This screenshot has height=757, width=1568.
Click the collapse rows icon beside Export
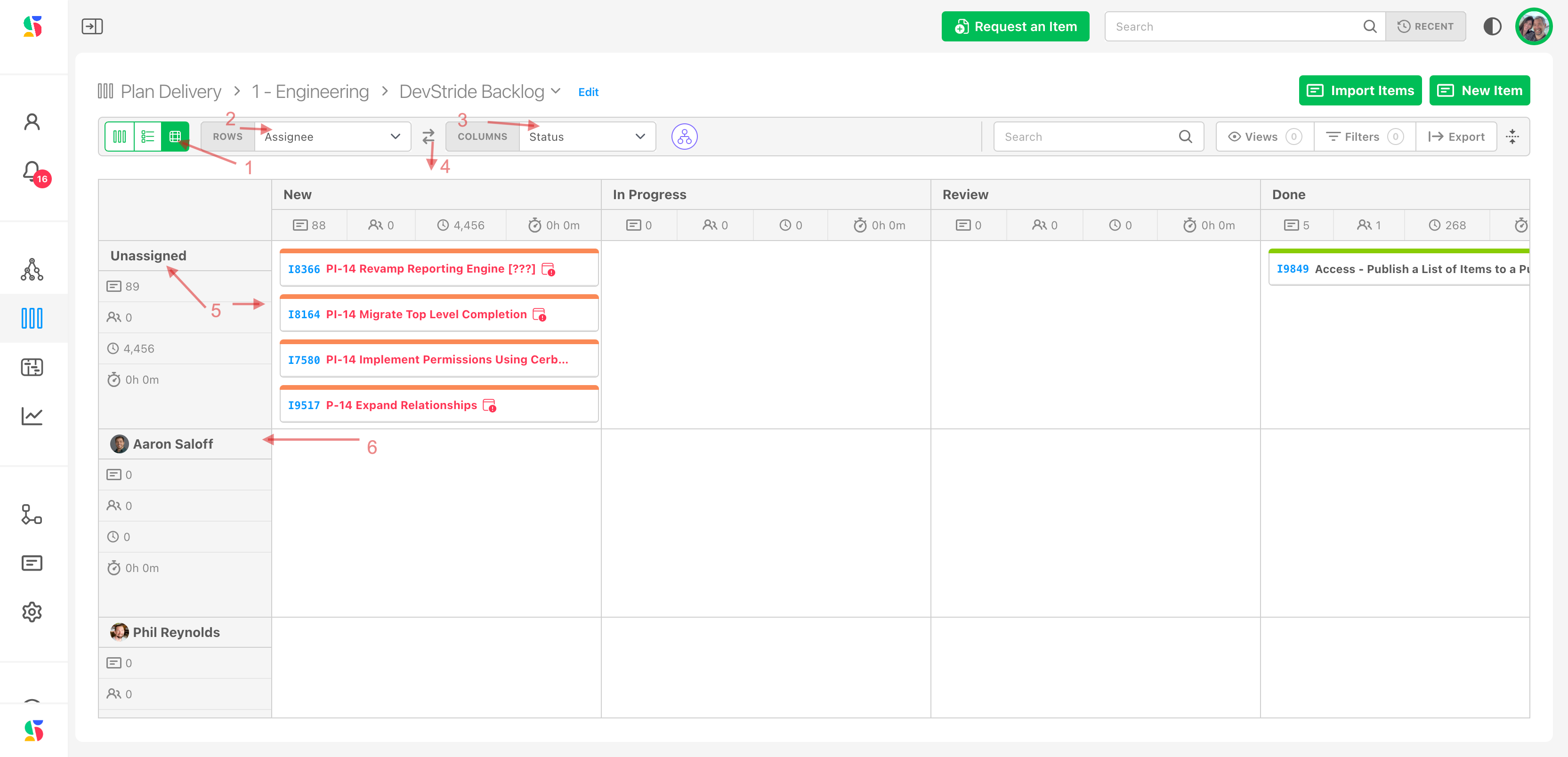point(1512,137)
